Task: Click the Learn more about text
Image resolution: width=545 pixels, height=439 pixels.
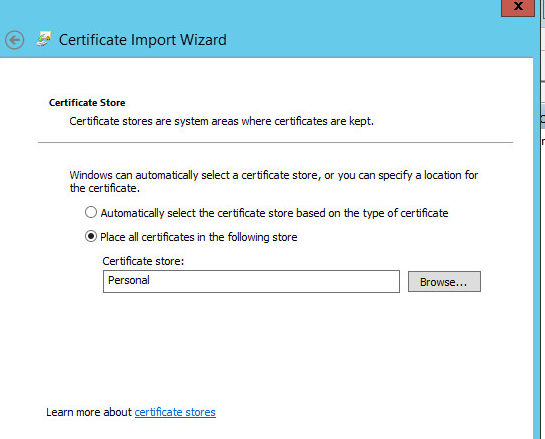Action: (89, 412)
